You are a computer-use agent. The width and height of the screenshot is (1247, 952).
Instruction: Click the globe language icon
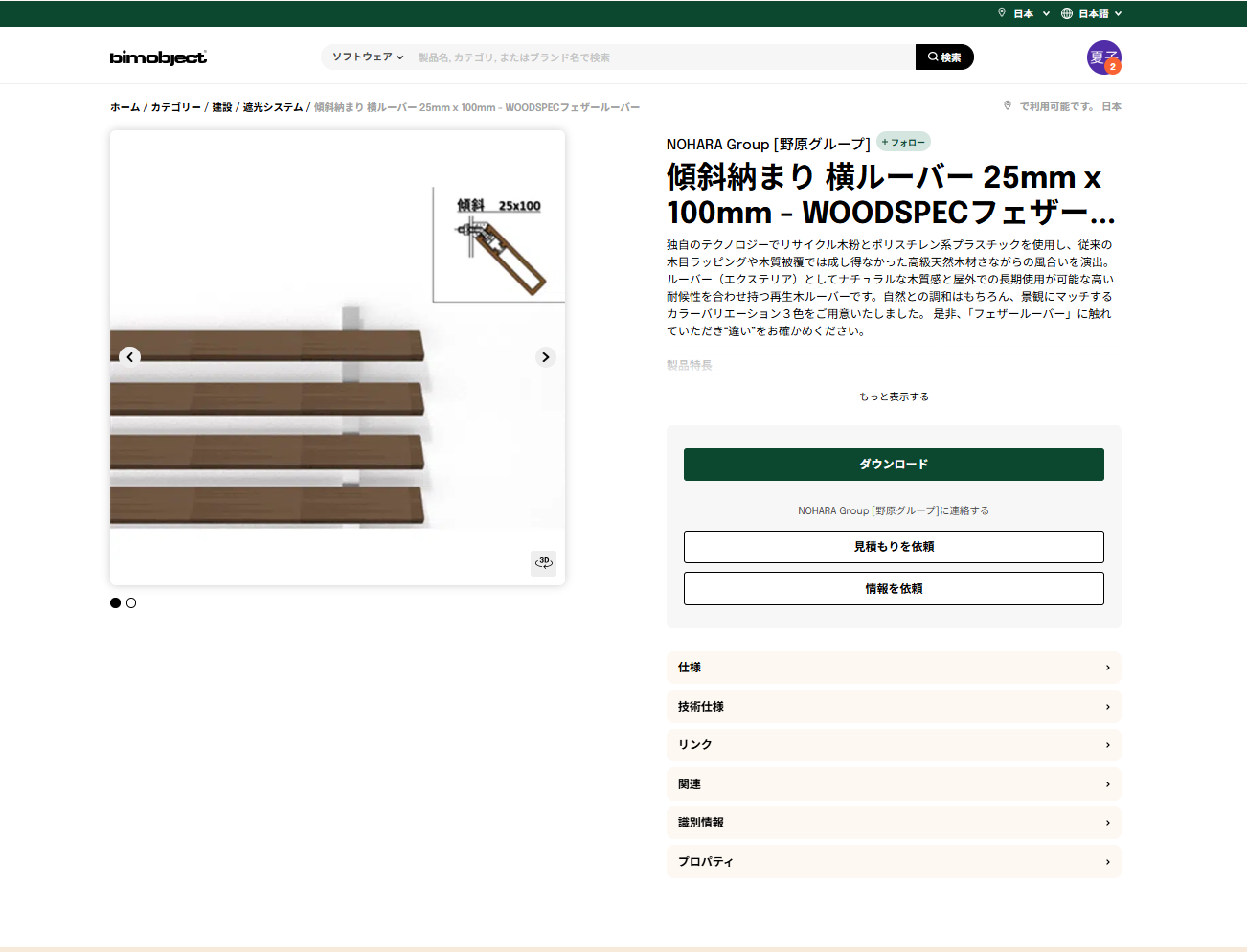coord(1066,13)
